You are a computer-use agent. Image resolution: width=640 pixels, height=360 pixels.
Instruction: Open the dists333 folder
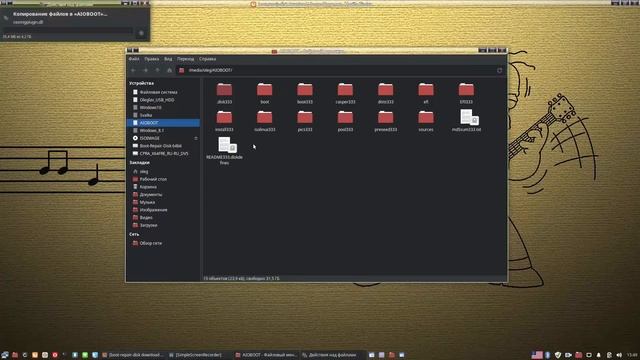[x=385, y=93]
